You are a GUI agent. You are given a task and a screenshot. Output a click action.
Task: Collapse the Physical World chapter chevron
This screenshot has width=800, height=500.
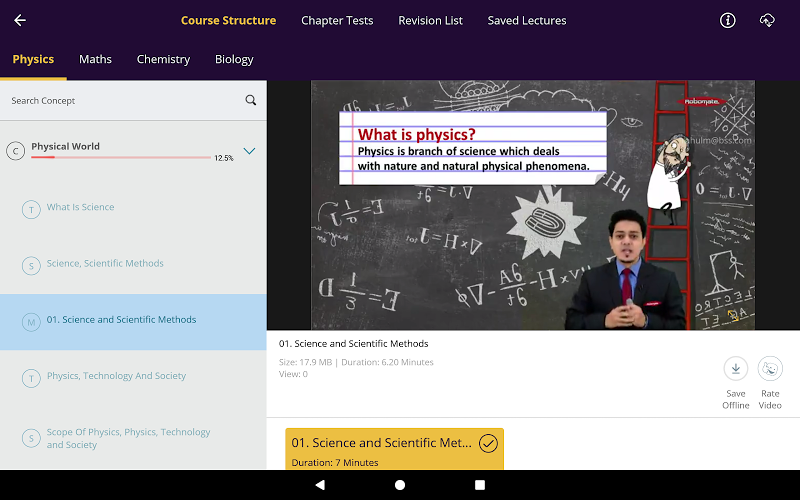click(x=249, y=151)
